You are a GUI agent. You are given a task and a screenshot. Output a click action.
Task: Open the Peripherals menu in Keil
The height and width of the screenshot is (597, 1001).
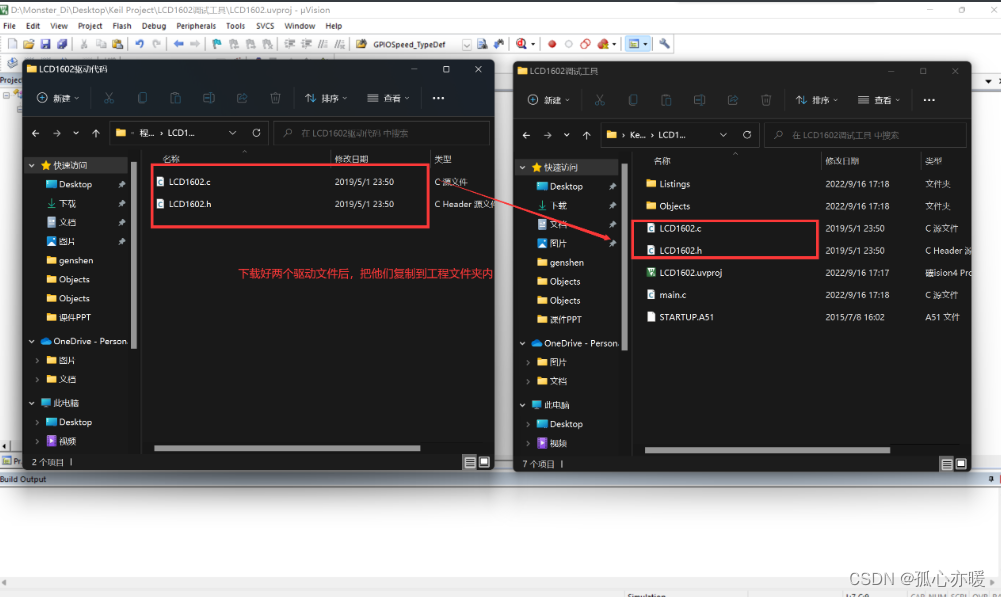(x=196, y=26)
